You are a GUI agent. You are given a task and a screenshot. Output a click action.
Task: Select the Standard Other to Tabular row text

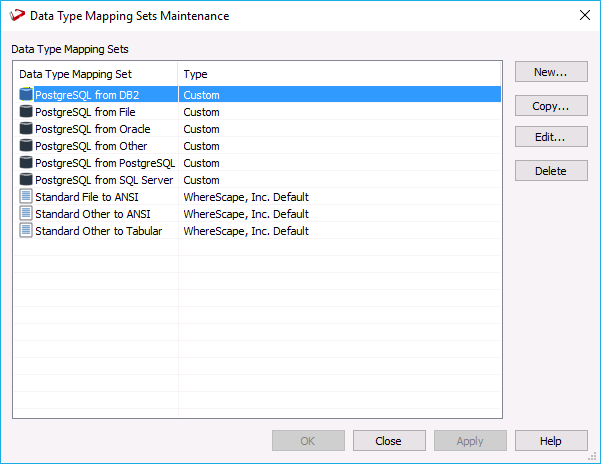coord(98,231)
